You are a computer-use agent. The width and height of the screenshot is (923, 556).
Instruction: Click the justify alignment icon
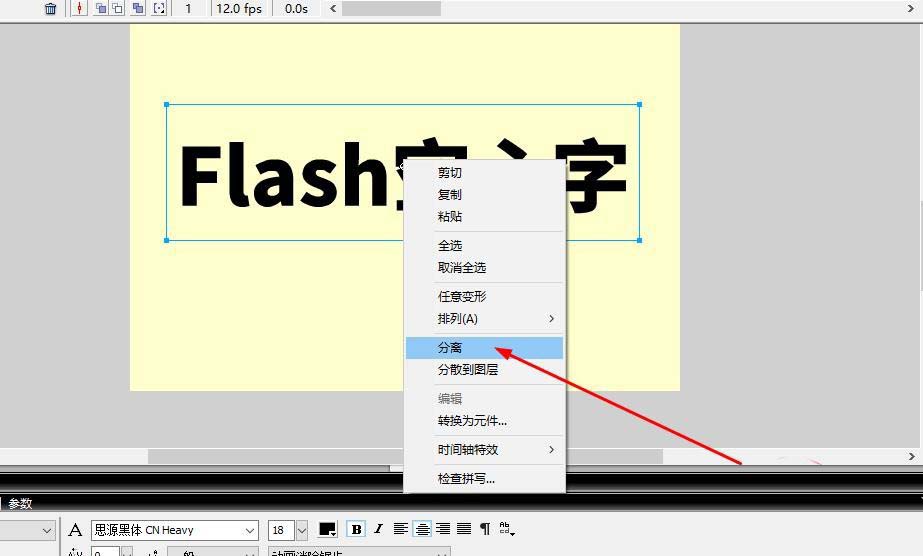point(464,529)
